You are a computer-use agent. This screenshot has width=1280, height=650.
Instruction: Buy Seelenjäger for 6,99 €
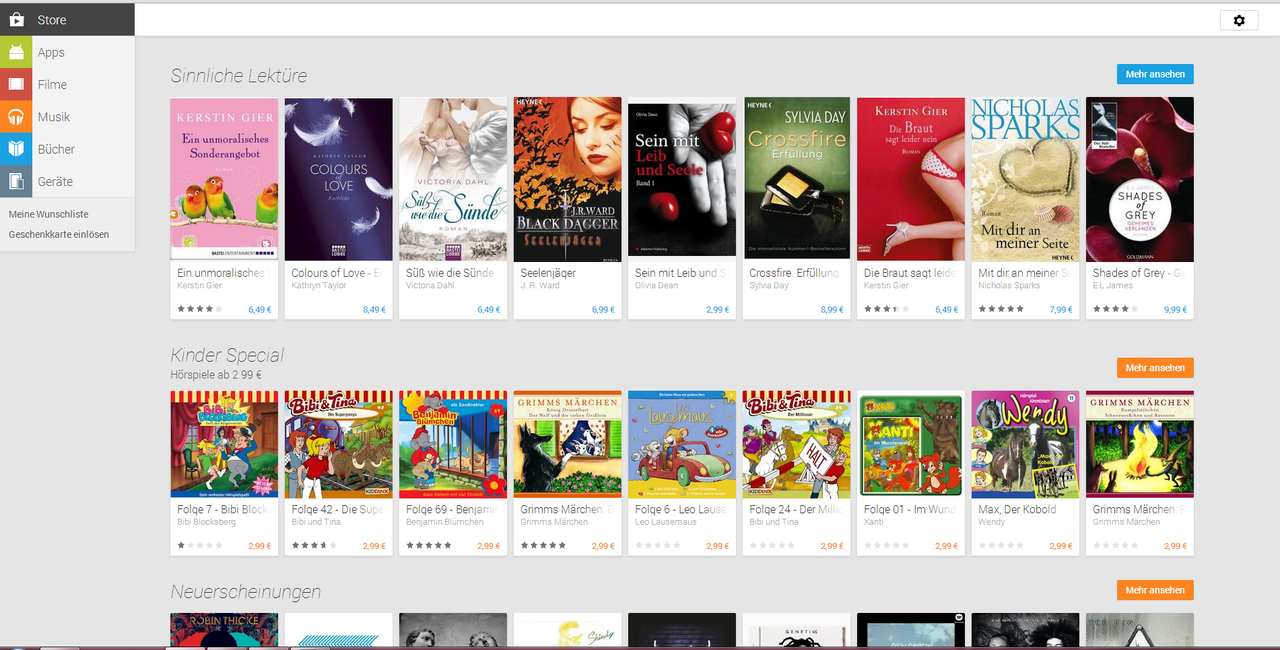[603, 310]
